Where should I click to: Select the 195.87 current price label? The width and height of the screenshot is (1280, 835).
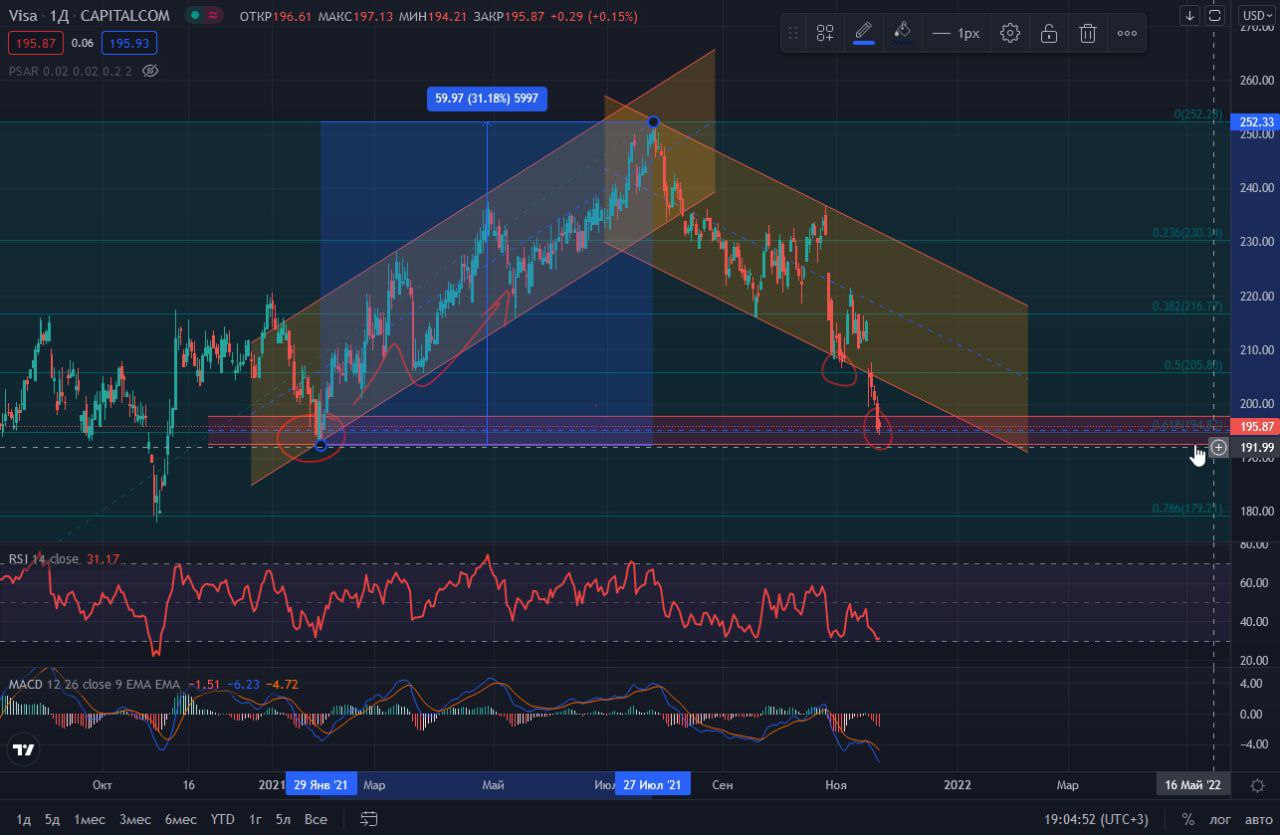1257,426
